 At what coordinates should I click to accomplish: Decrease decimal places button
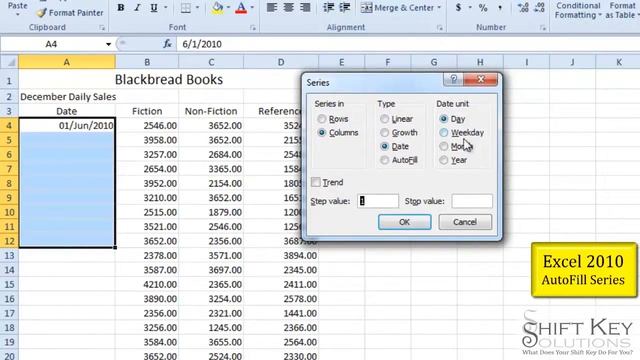(x=539, y=7)
